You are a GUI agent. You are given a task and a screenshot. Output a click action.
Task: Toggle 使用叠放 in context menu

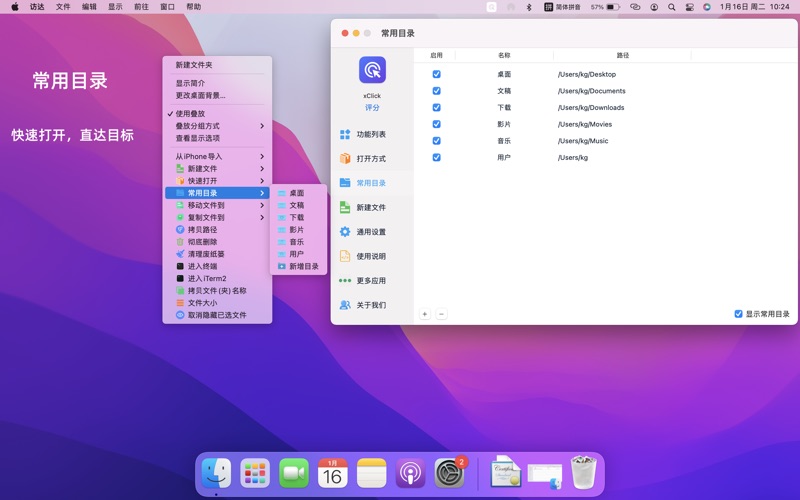pos(217,114)
